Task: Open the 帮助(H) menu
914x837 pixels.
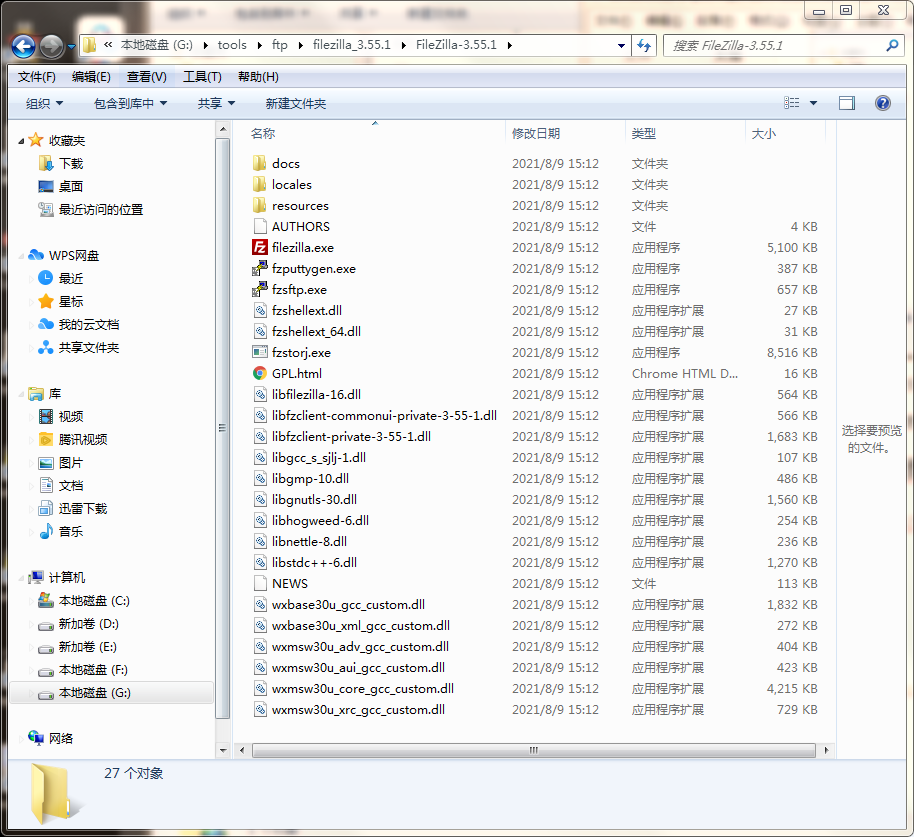Action: [258, 77]
